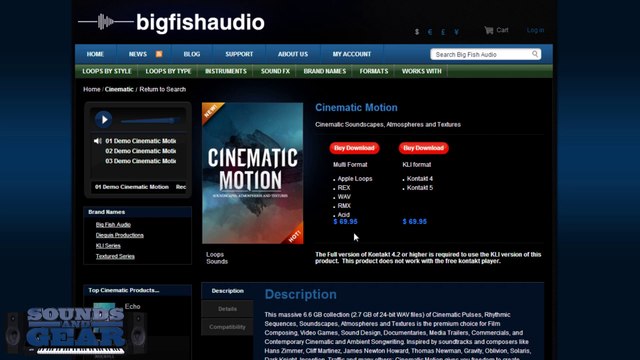The image size is (640, 360).
Task: Open the MY ACCOUNT menu item
Action: (351, 54)
